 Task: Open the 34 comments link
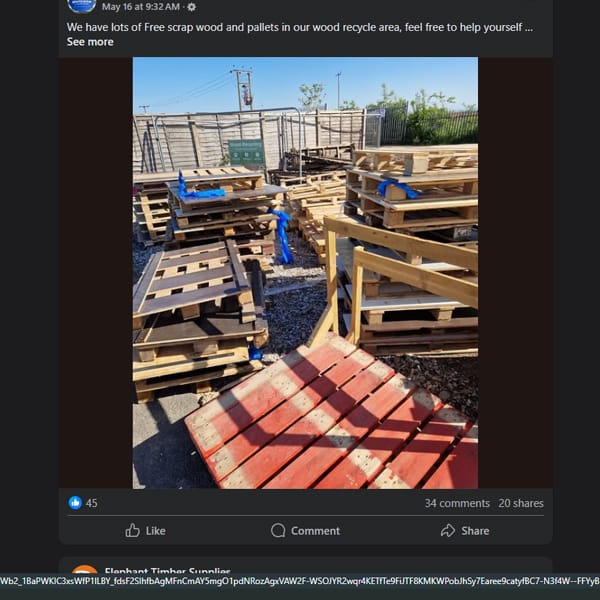(457, 503)
